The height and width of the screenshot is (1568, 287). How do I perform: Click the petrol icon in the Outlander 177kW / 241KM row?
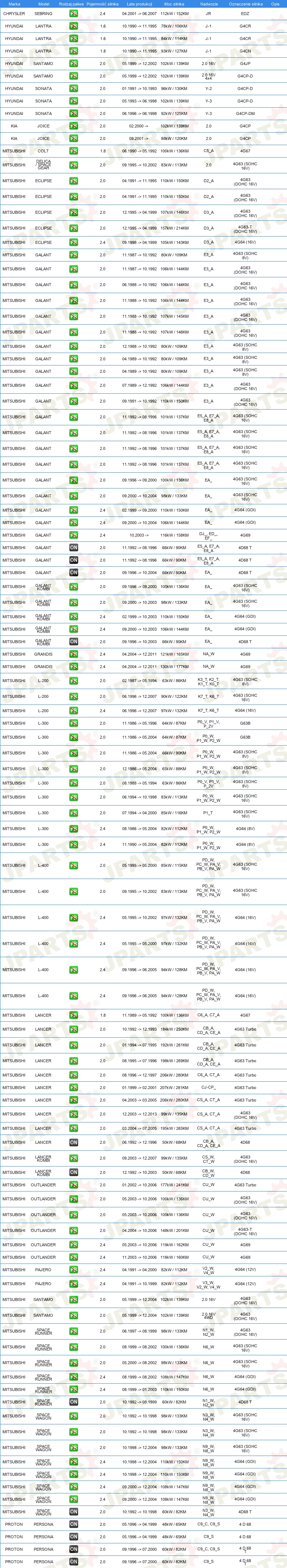point(73,1185)
